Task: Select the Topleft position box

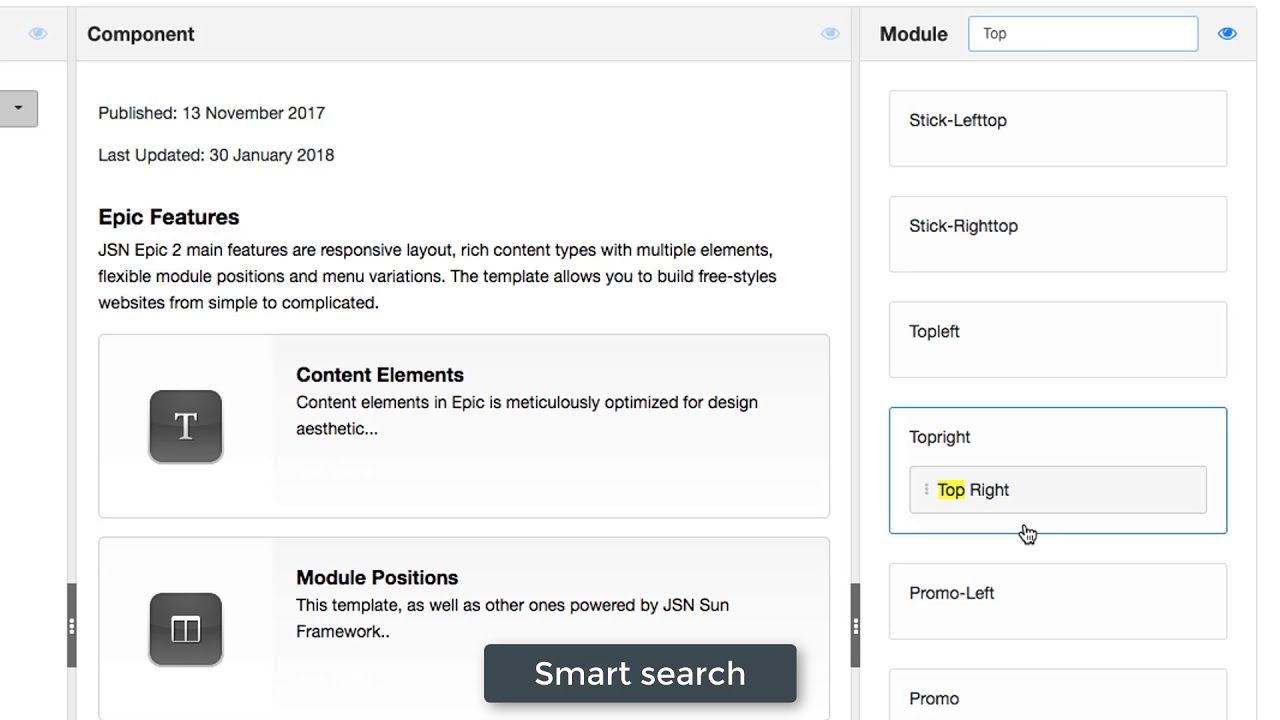Action: tap(1058, 340)
